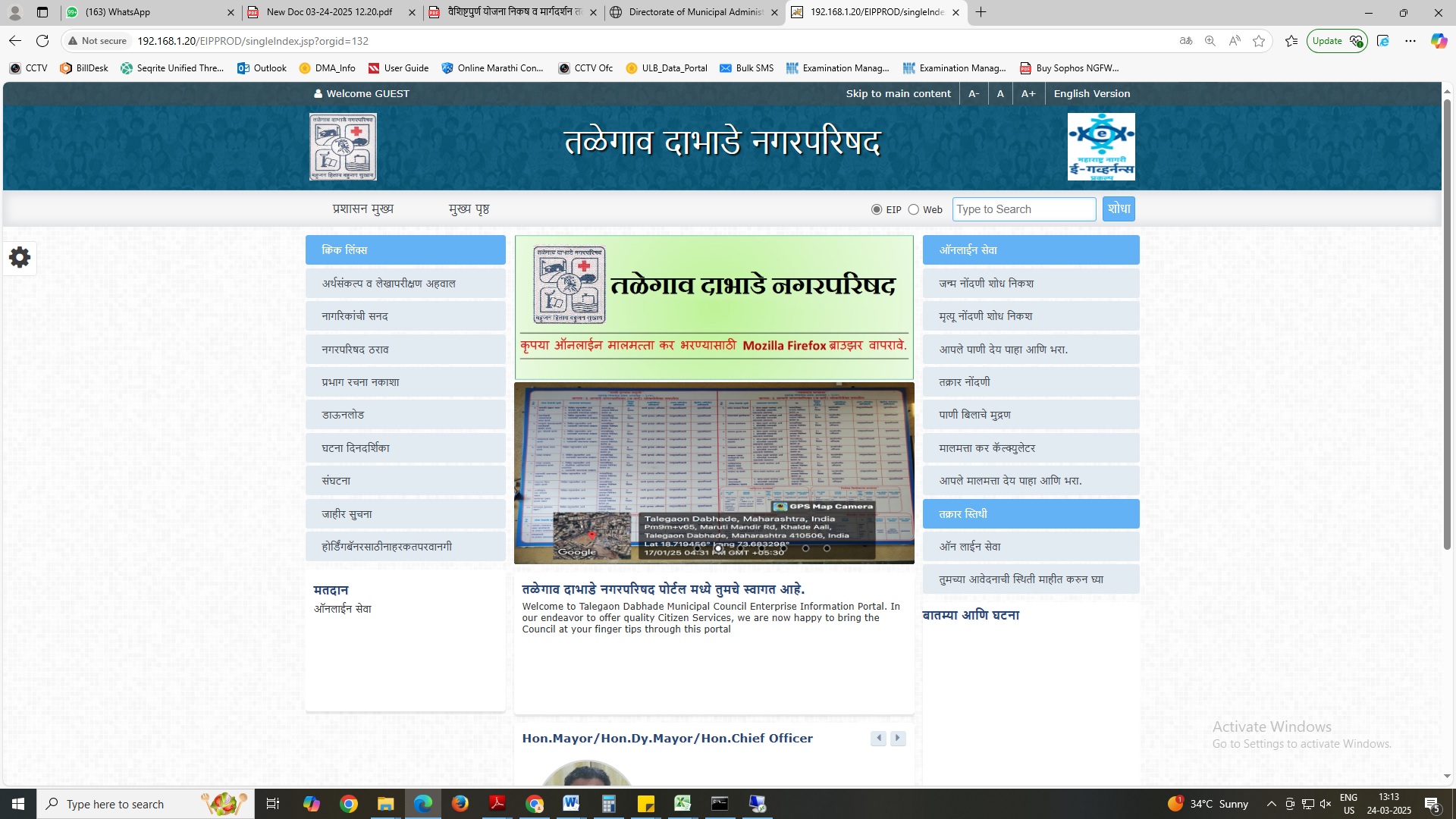
Task: Open अर्थसंकल्प व लेखापरीक्षण अहवाल link
Action: 405,284
